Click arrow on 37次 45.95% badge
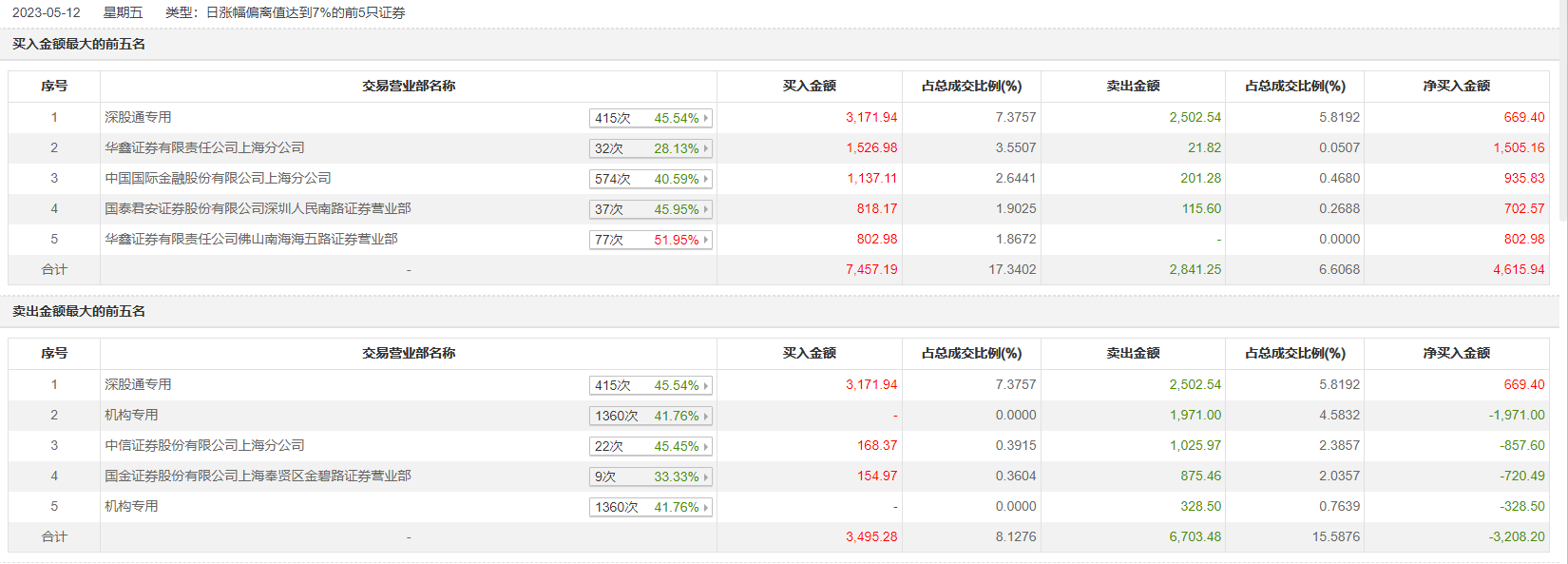The height and width of the screenshot is (564, 1568). click(x=706, y=210)
